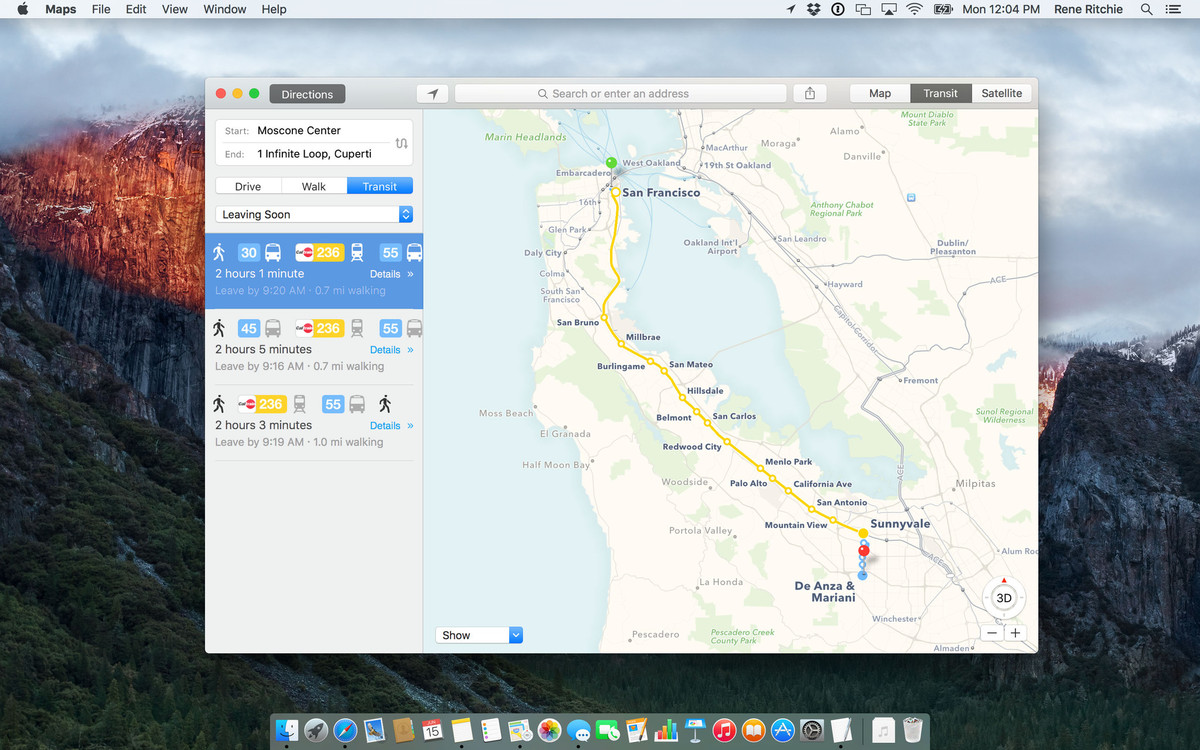Click the Wi-Fi status icon
The image size is (1200, 750).
click(914, 9)
